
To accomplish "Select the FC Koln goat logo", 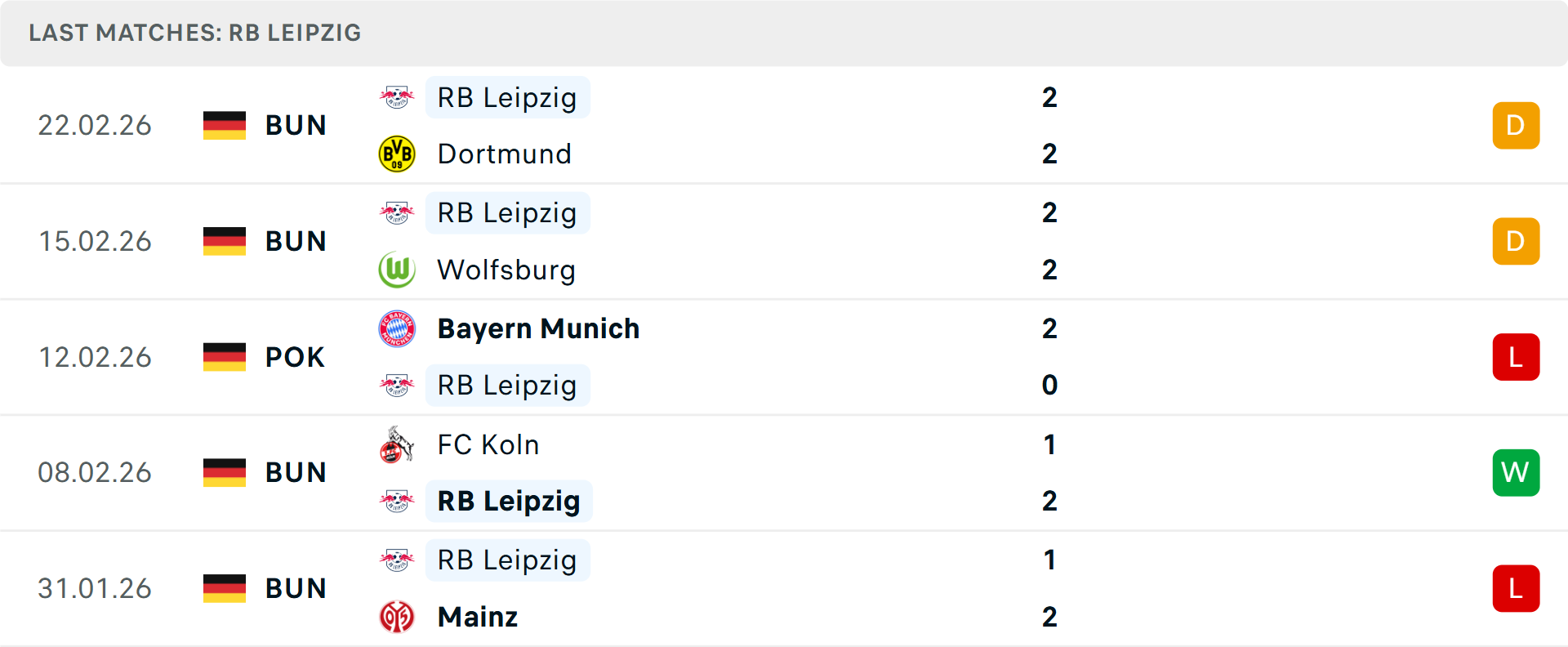I will [398, 445].
